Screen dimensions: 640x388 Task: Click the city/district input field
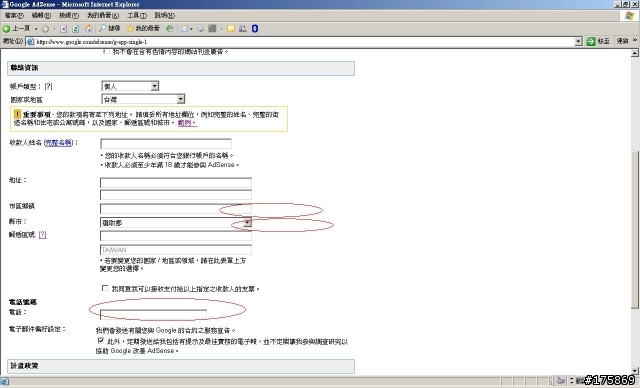[176, 208]
